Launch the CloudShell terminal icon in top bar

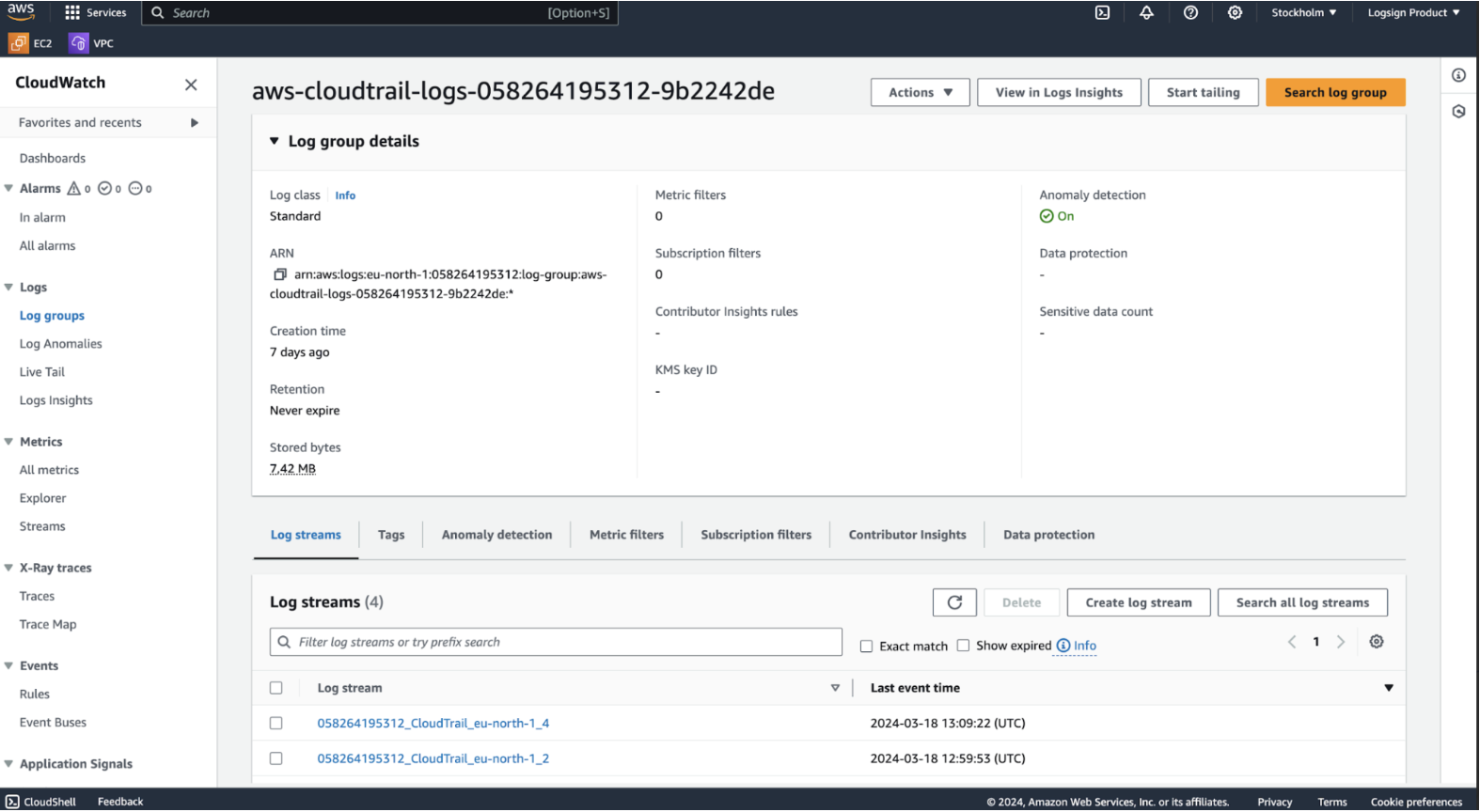(1102, 13)
